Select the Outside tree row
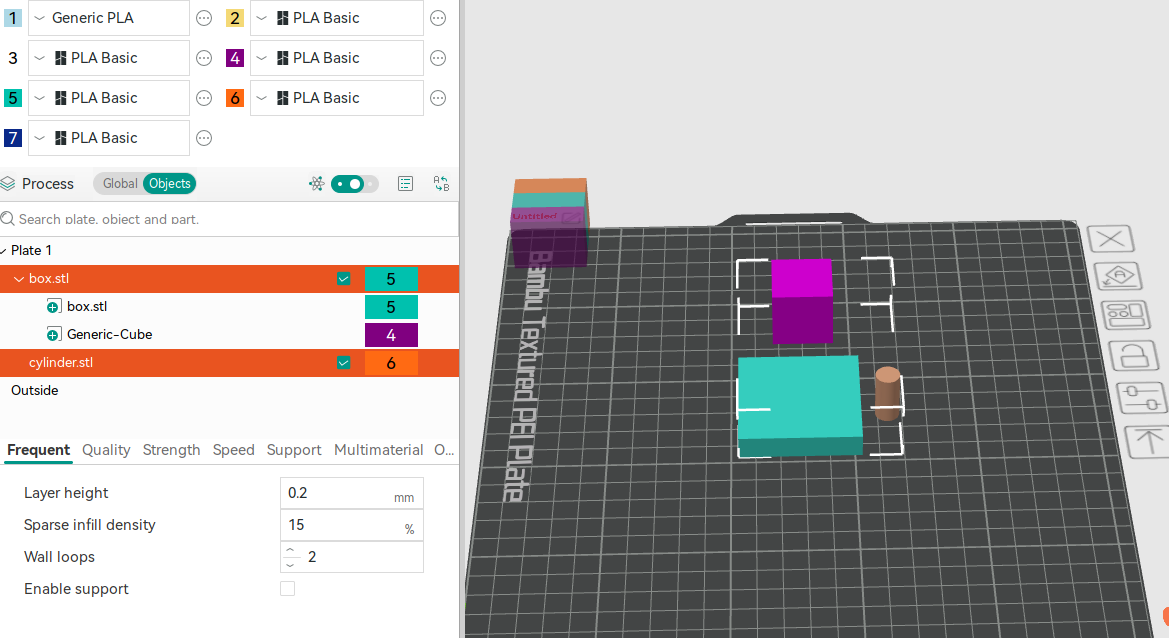Image resolution: width=1169 pixels, height=638 pixels. click(230, 391)
